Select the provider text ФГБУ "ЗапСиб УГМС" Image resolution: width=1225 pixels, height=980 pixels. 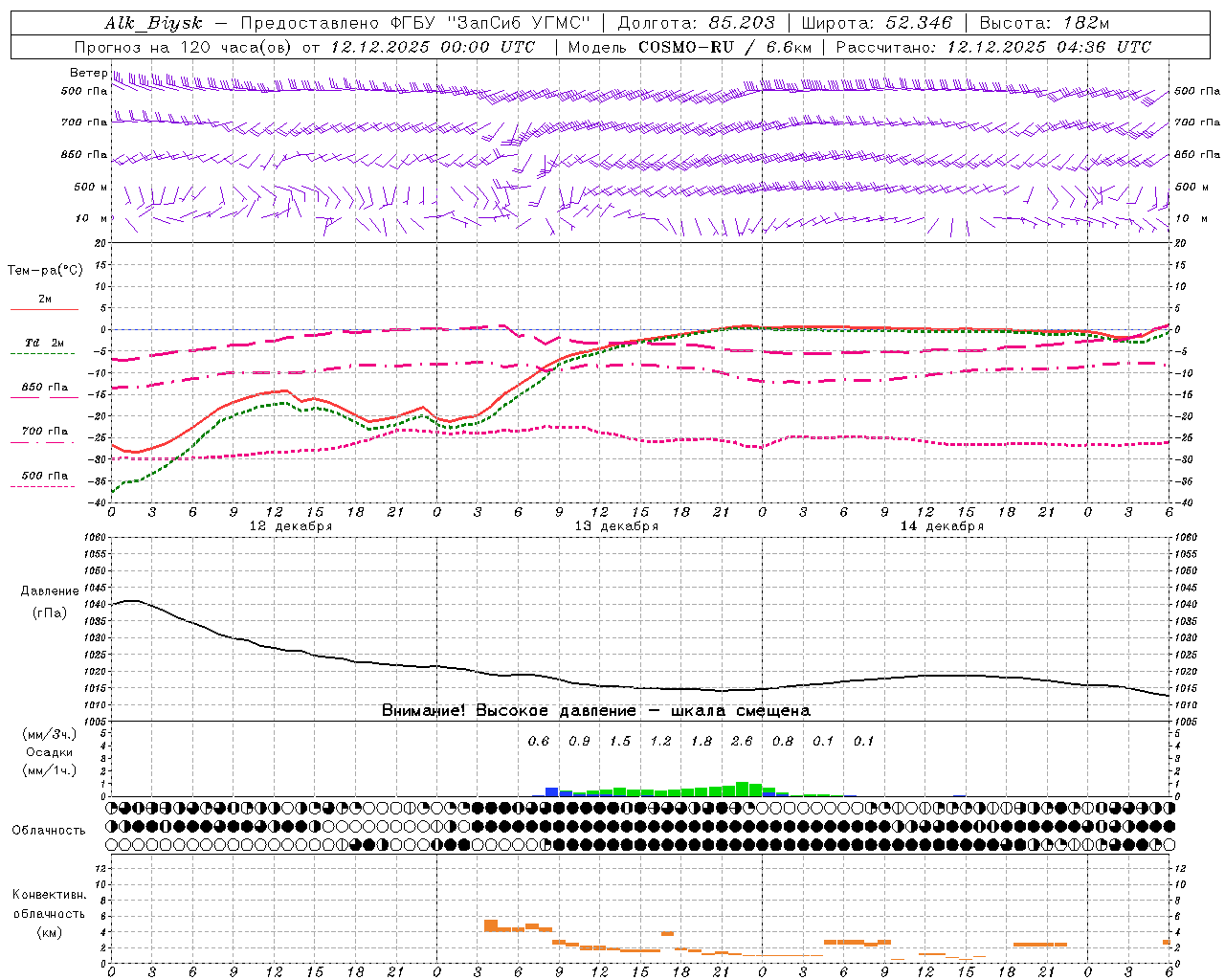point(490,23)
